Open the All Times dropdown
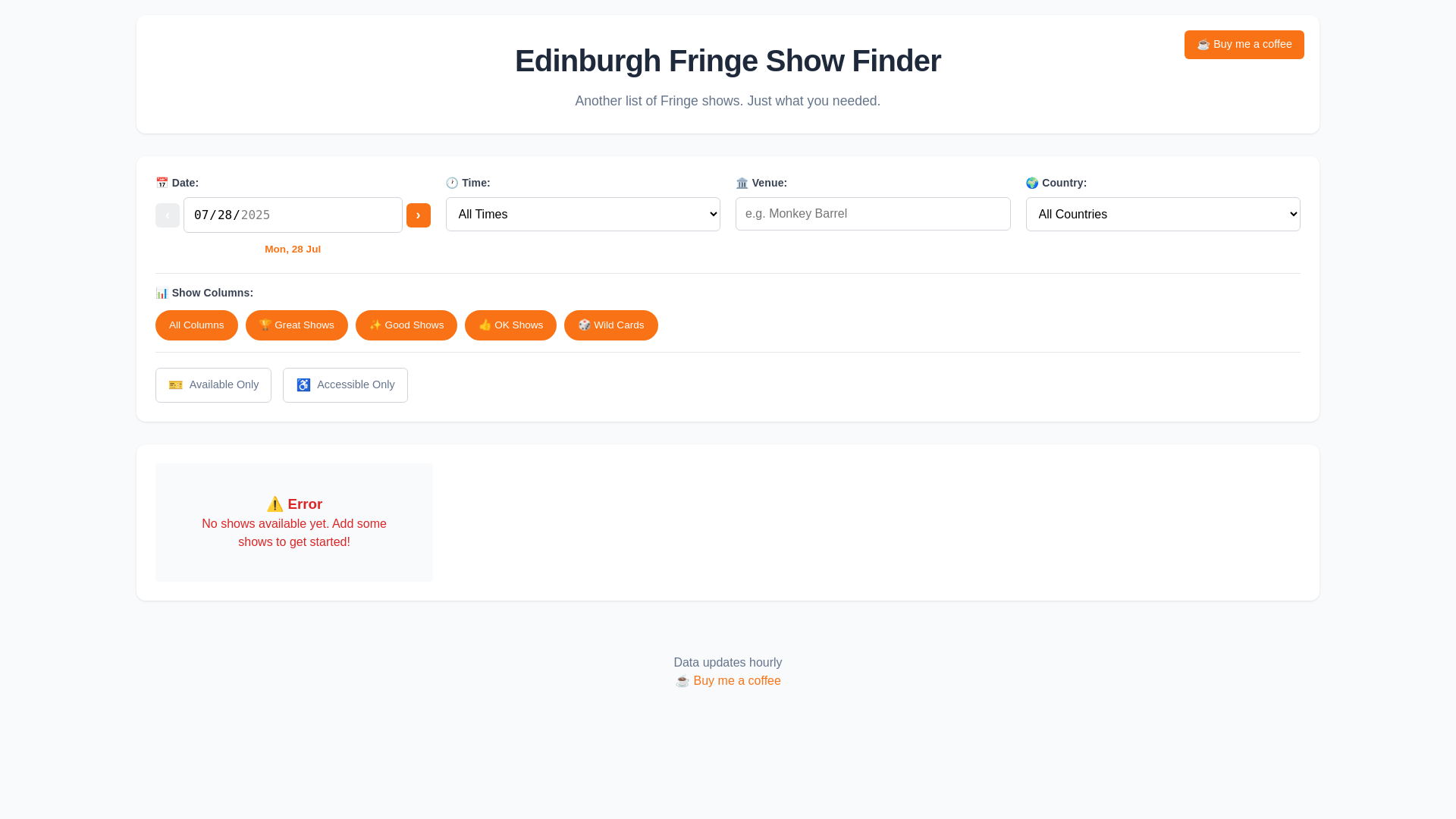 (583, 215)
